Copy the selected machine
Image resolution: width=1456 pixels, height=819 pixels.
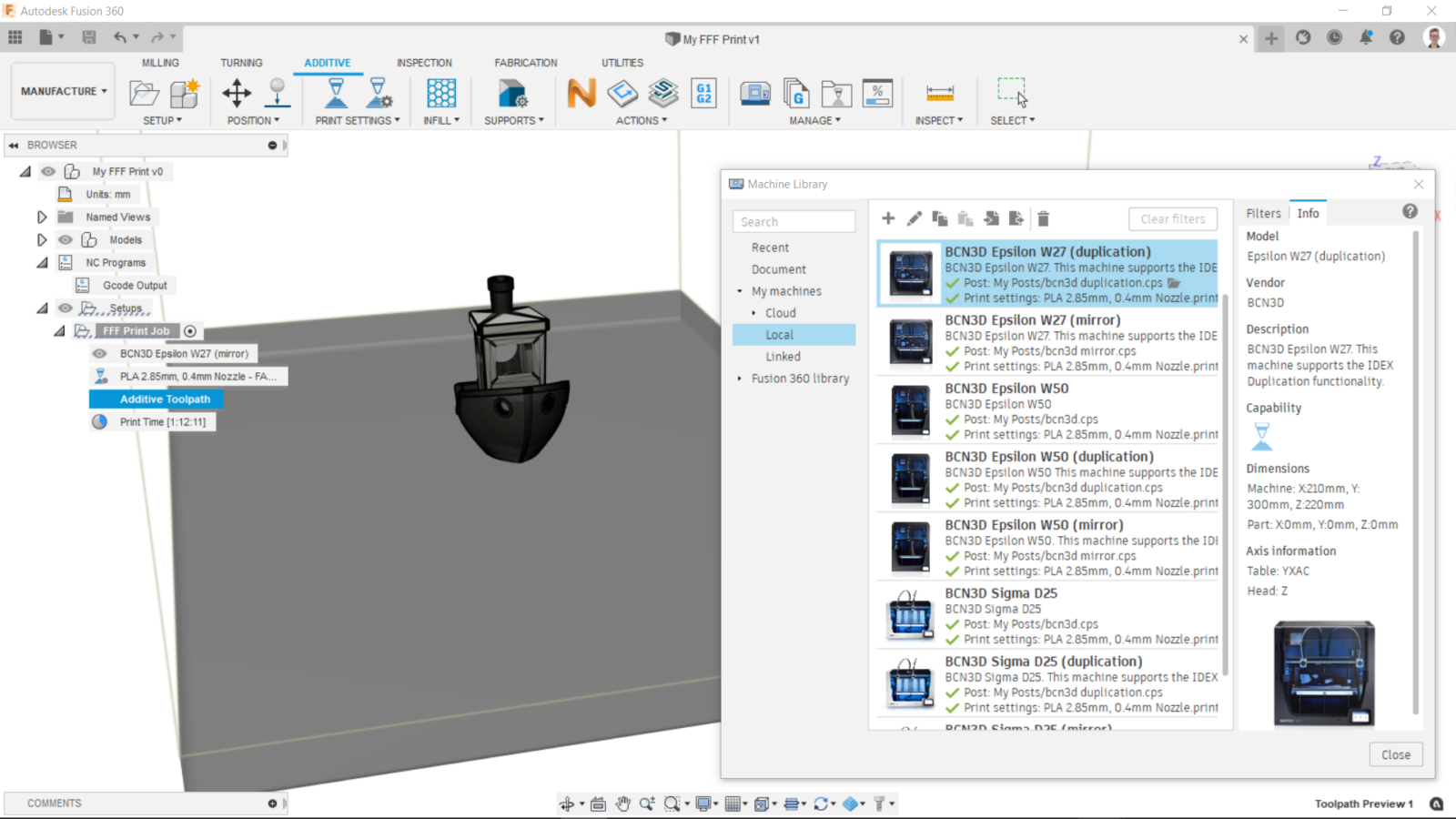coord(940,218)
